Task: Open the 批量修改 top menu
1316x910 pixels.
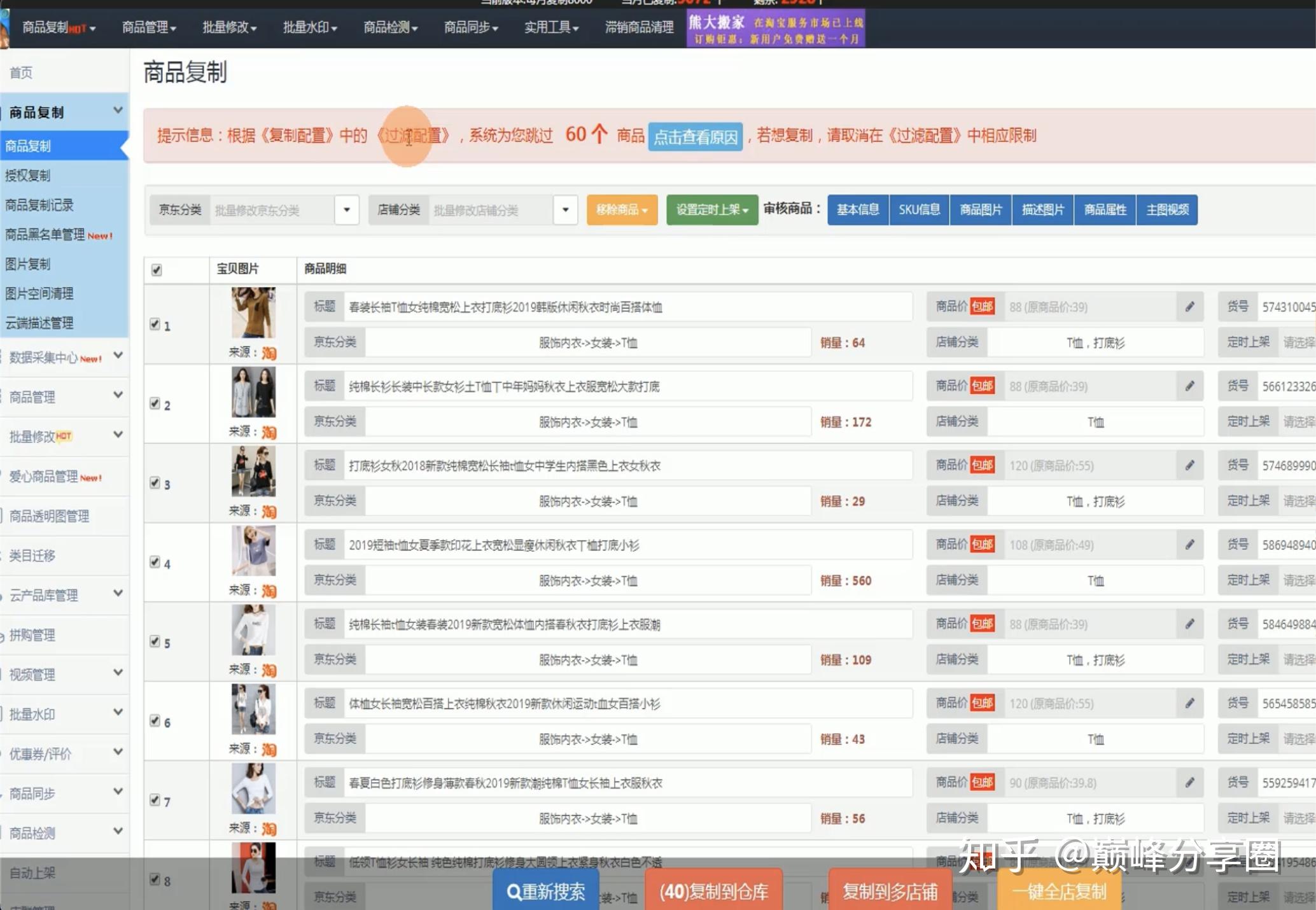Action: (x=229, y=27)
